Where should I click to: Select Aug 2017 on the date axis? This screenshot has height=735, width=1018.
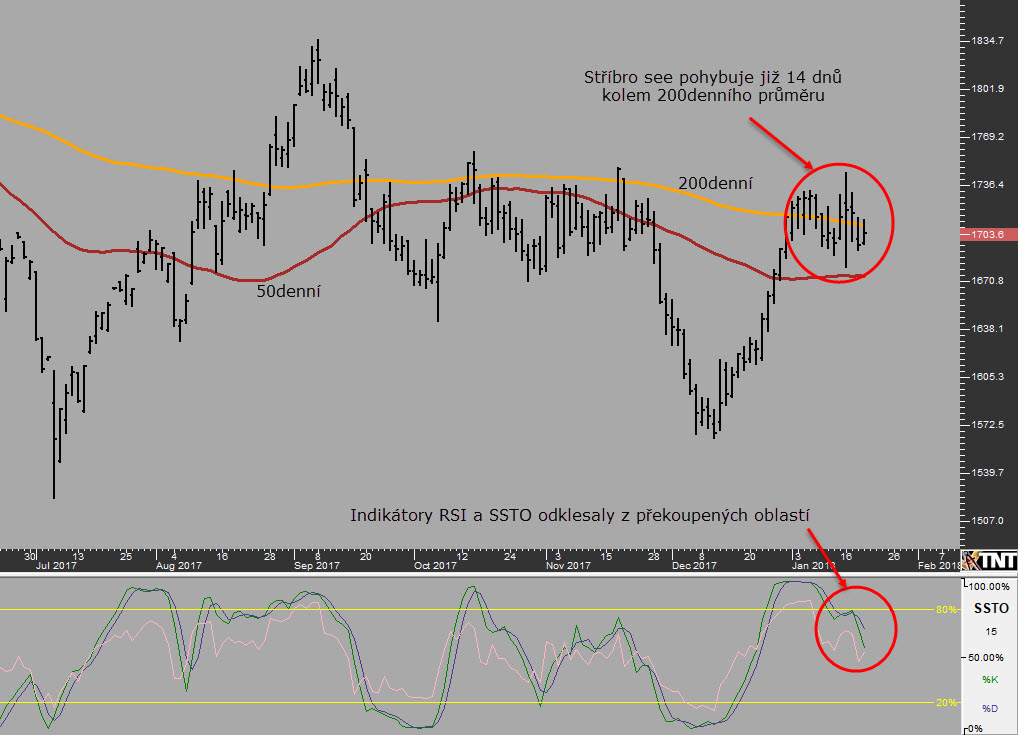[x=179, y=566]
